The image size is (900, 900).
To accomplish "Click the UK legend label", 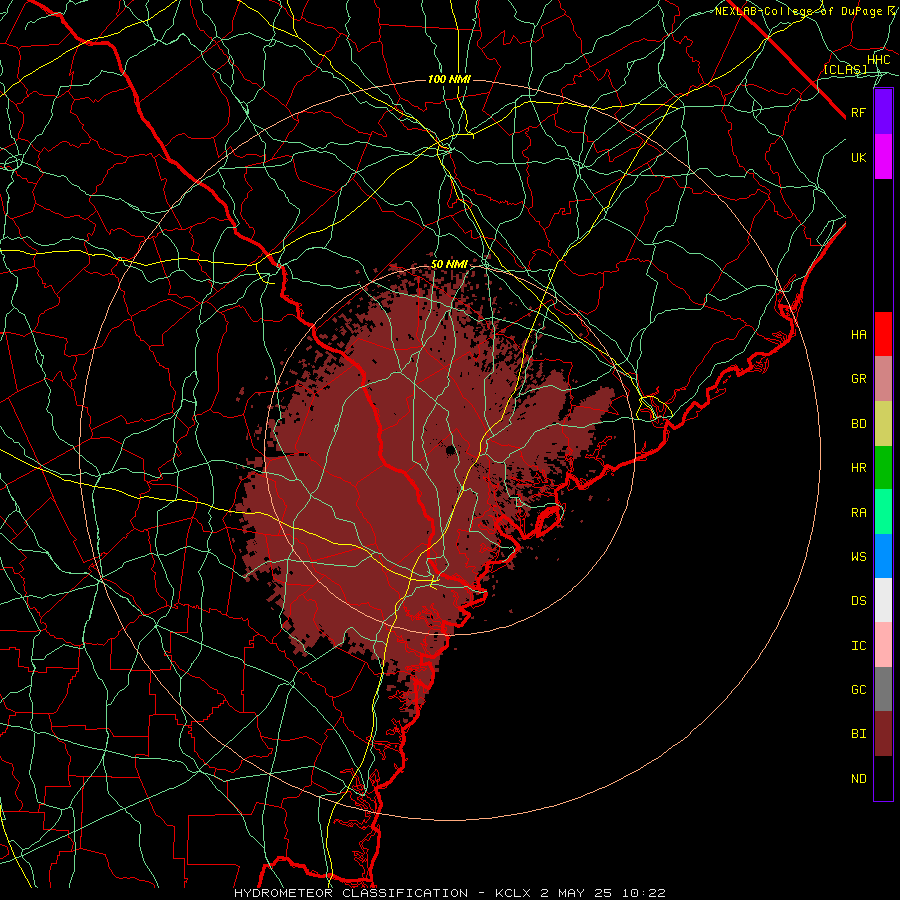I will point(859,157).
